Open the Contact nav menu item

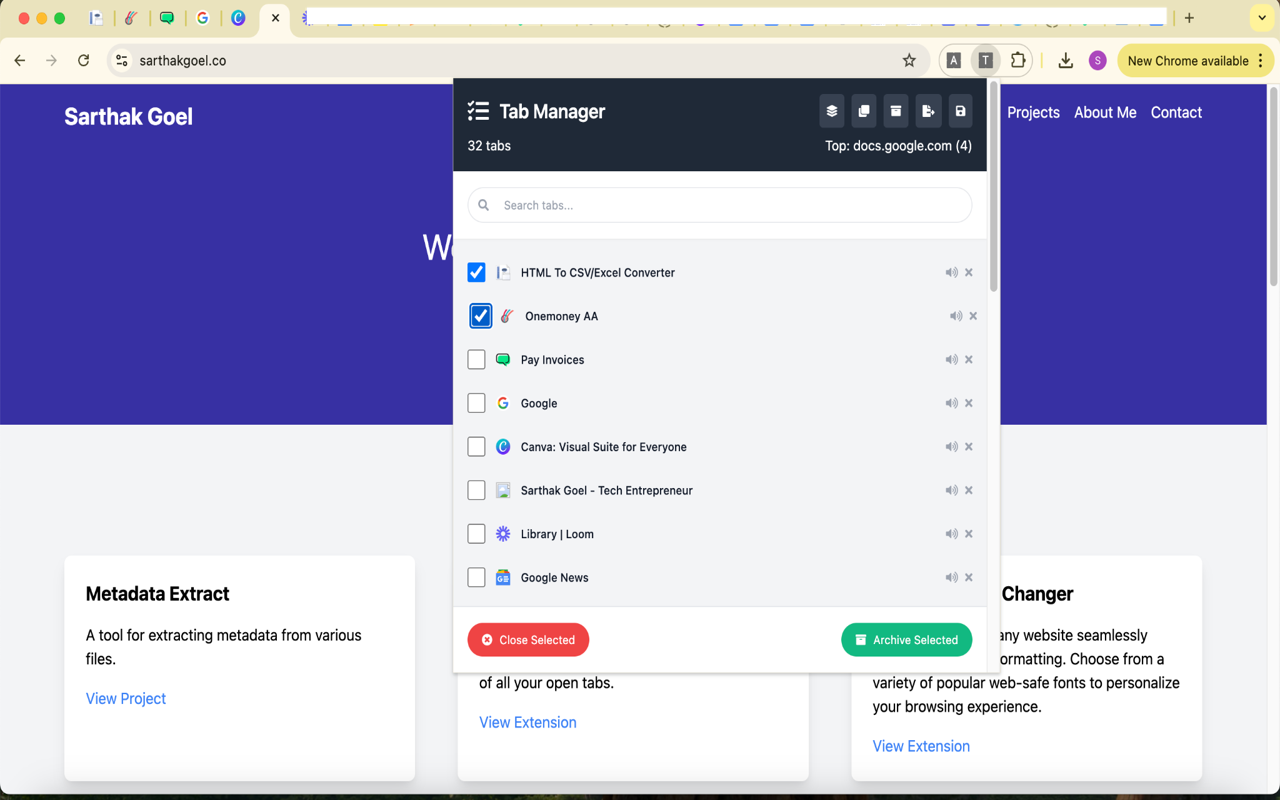click(x=1176, y=113)
